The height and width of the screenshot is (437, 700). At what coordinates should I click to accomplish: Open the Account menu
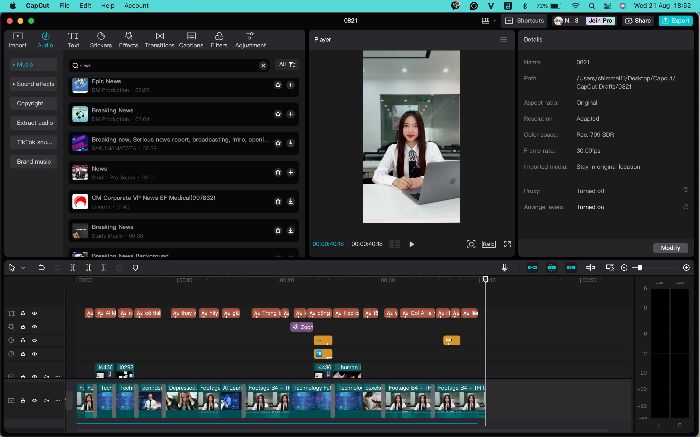137,6
